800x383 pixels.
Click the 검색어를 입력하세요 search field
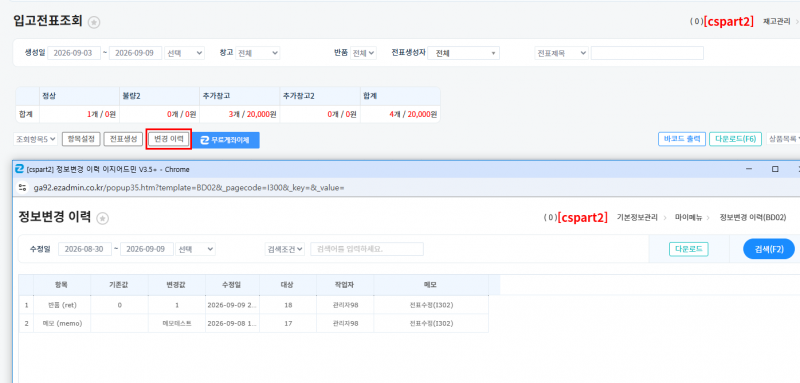367,249
